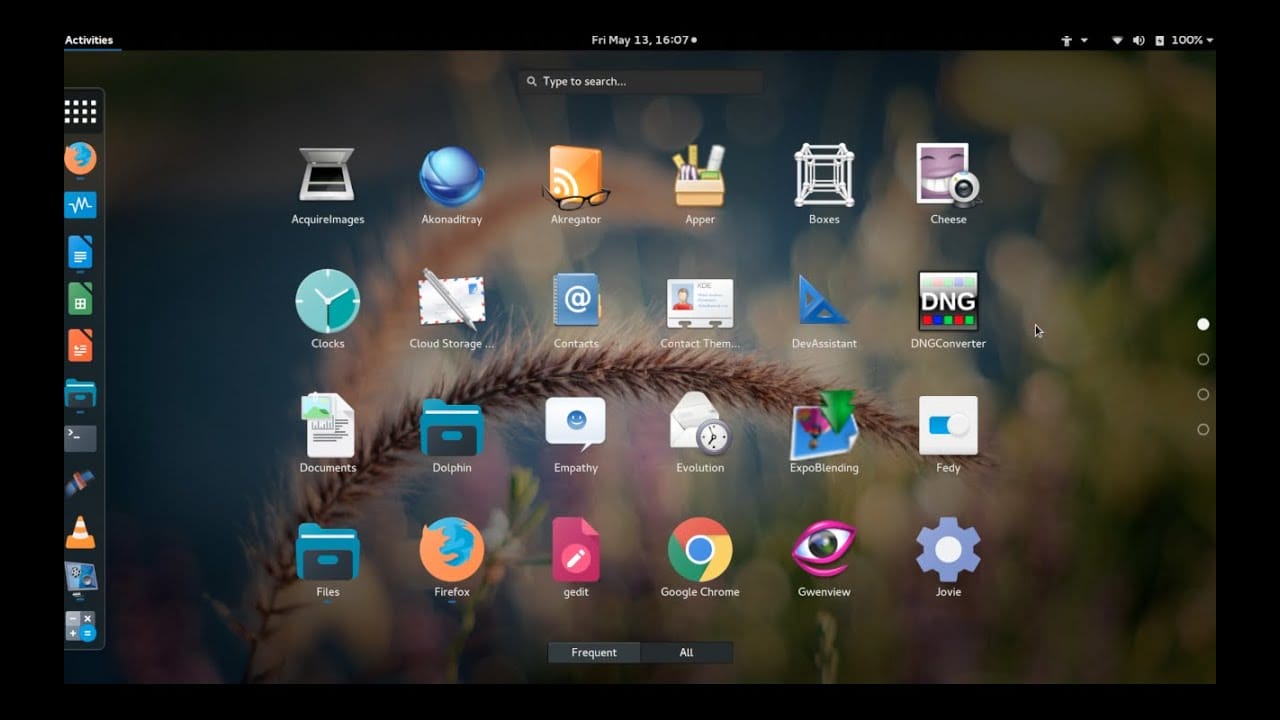Start the Cheese webcam app
Image resolution: width=1280 pixels, height=720 pixels.
tap(948, 175)
